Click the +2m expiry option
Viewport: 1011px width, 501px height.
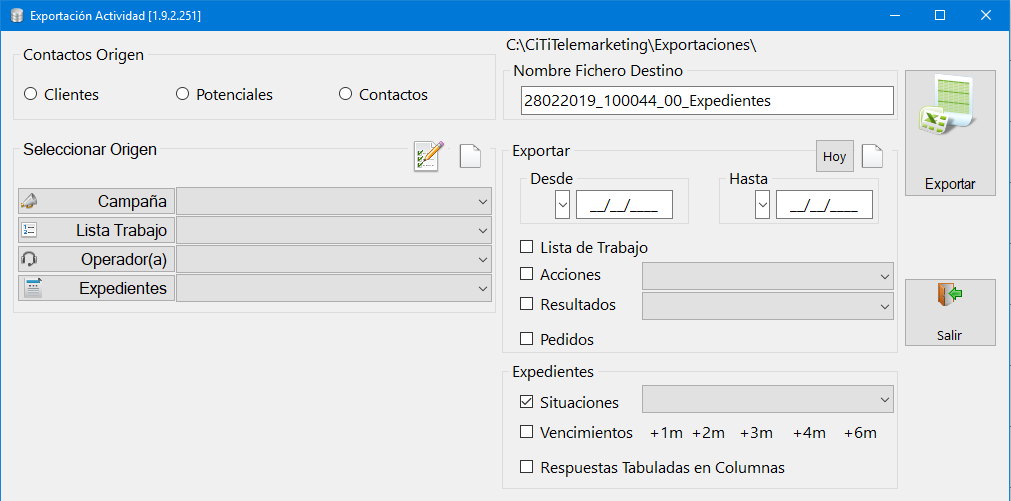pos(709,433)
